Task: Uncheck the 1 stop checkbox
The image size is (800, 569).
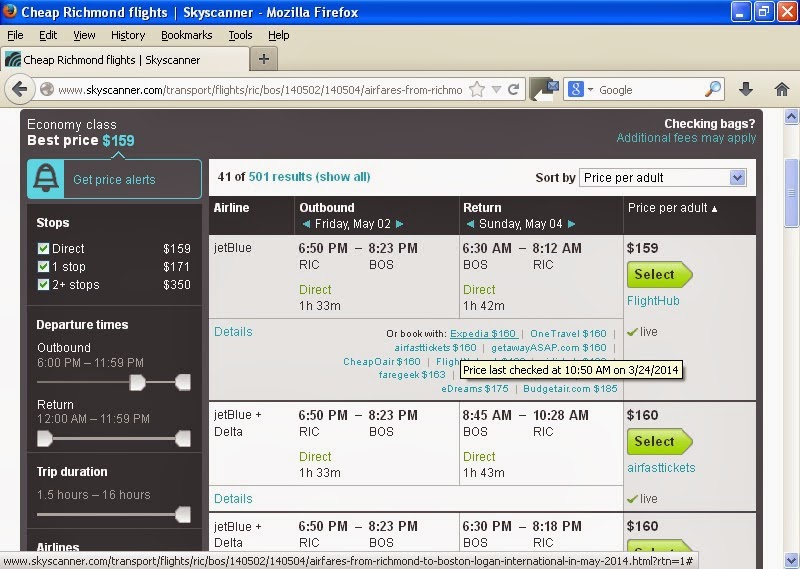Action: point(43,266)
